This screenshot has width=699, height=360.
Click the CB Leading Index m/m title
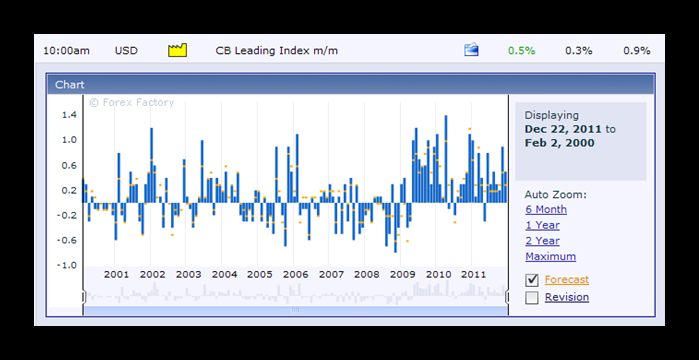coord(277,51)
